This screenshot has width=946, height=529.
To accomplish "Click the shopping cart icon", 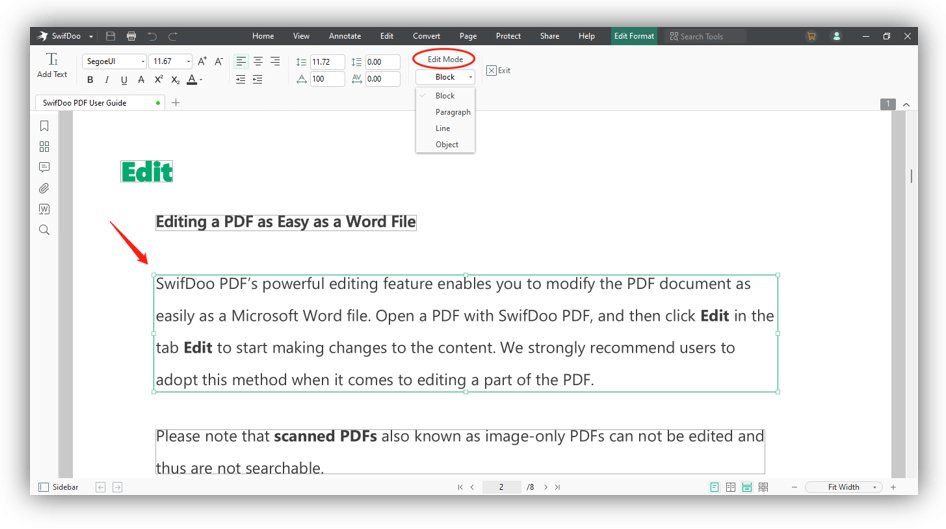I will [811, 36].
